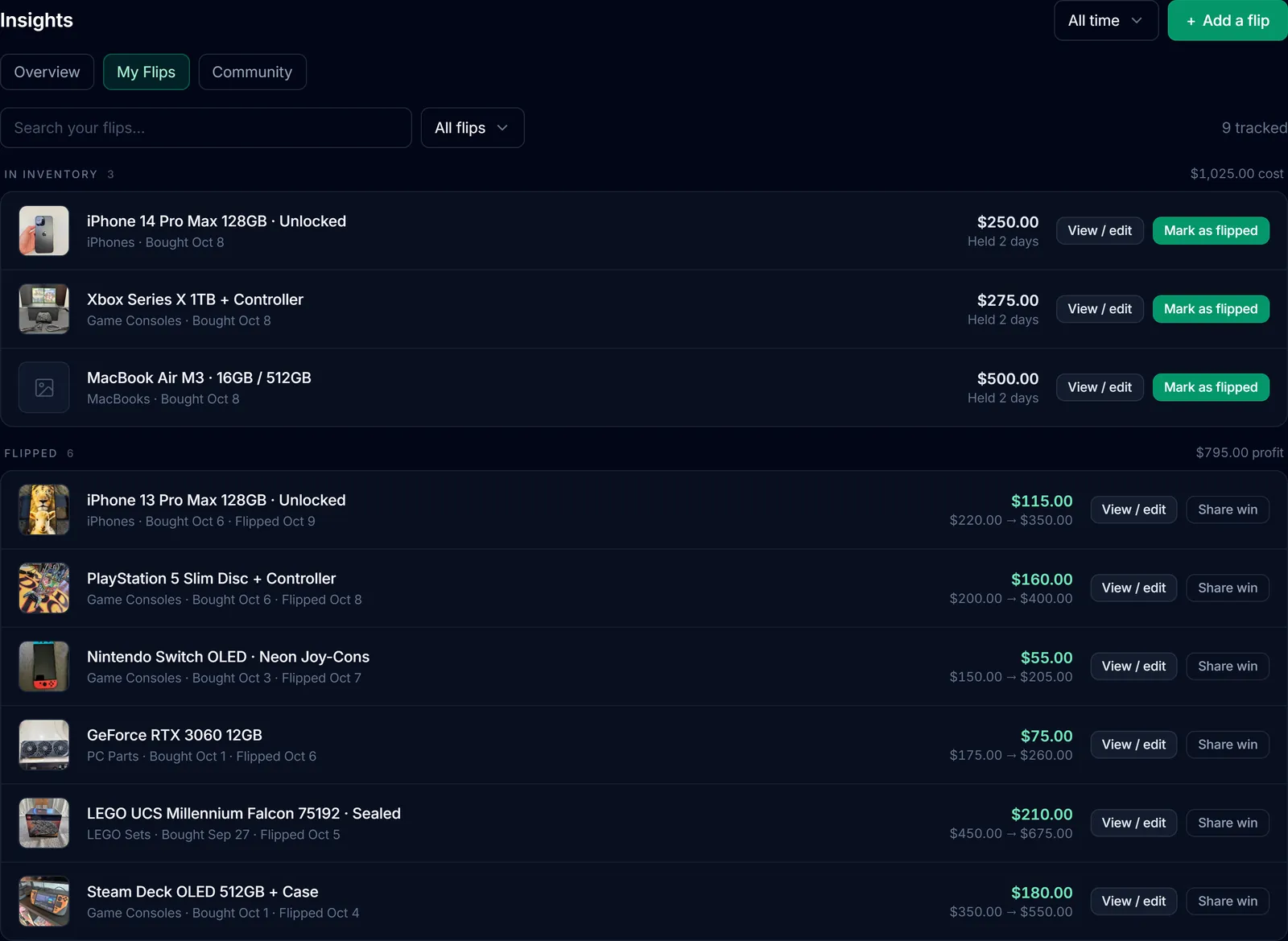1288x941 pixels.
Task: Go to the Community tab
Action: pos(252,72)
